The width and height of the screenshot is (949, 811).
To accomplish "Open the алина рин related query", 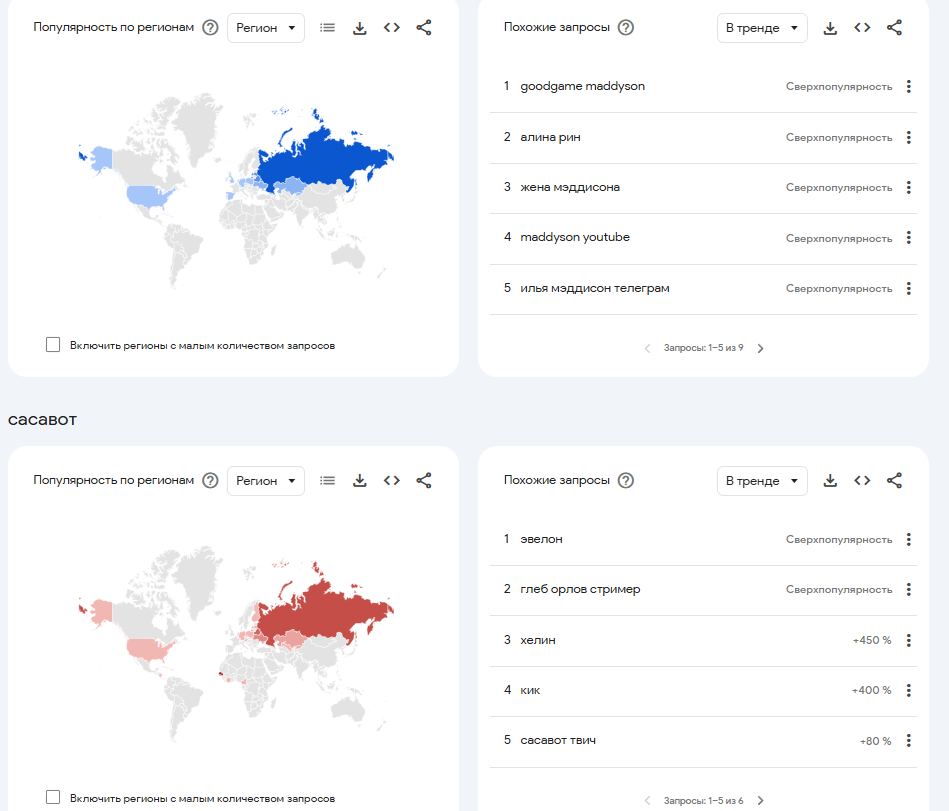I will [x=550, y=137].
